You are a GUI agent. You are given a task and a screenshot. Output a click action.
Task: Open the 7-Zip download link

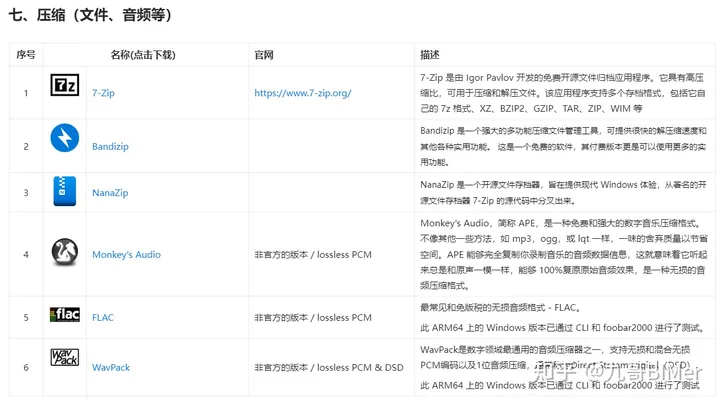click(103, 93)
